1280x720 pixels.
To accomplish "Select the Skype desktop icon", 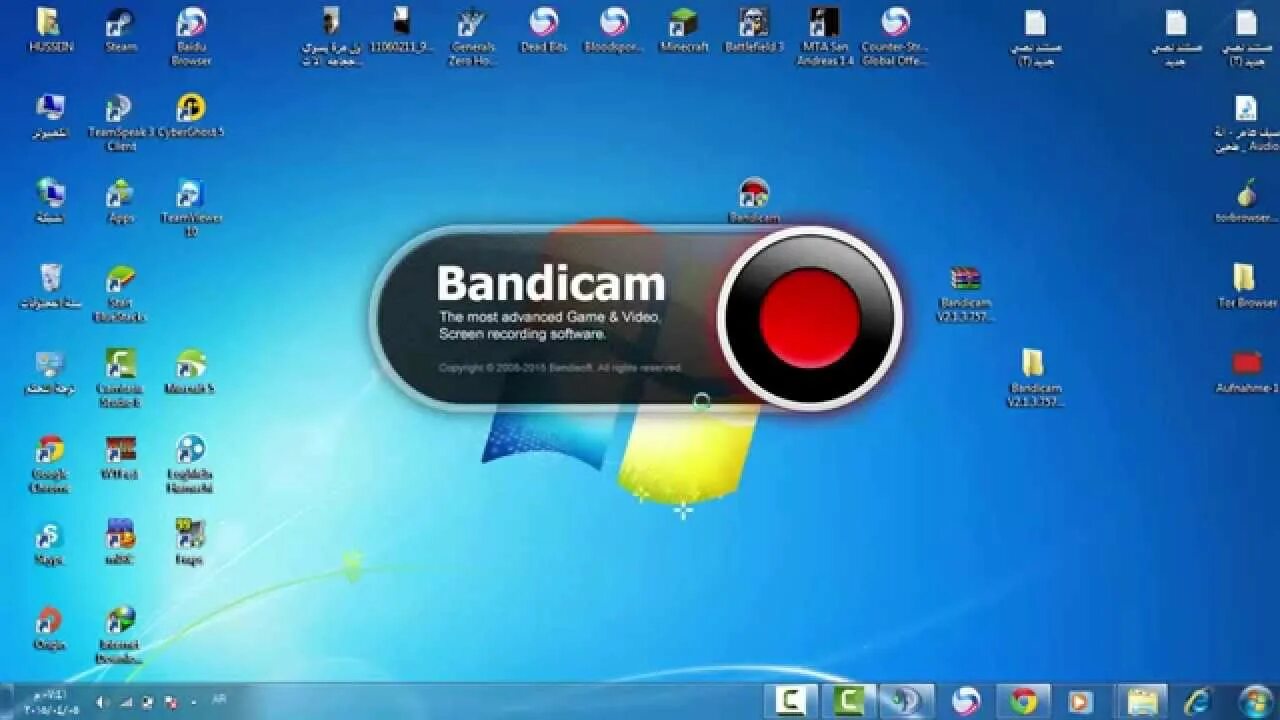I will 48,542.
